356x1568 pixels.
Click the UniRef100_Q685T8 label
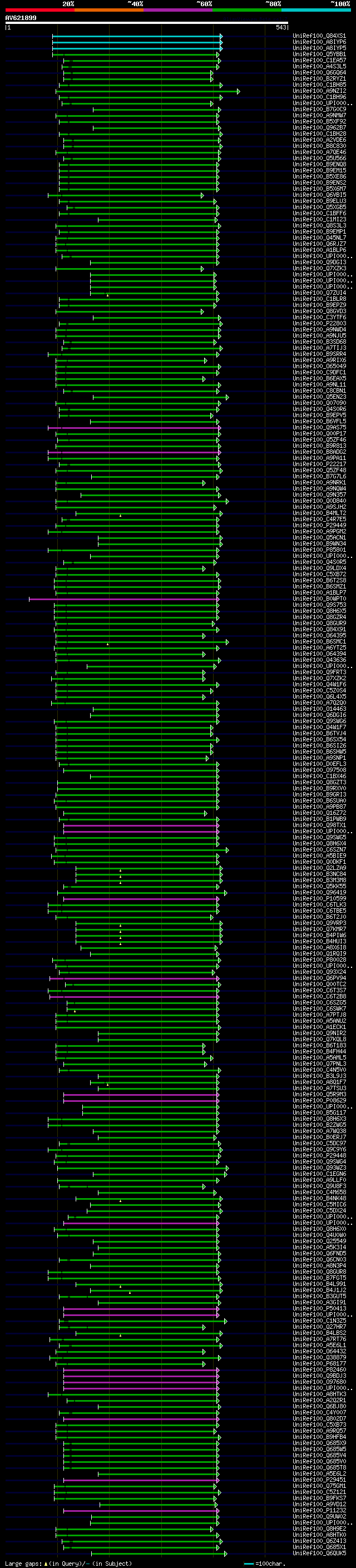tap(319, 1467)
